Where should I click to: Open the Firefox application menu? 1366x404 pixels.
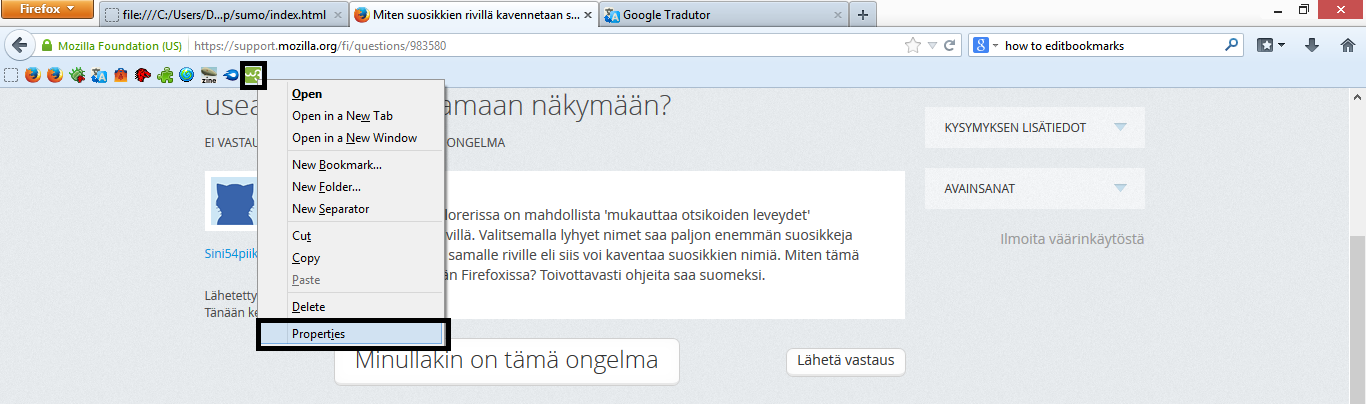(49, 11)
